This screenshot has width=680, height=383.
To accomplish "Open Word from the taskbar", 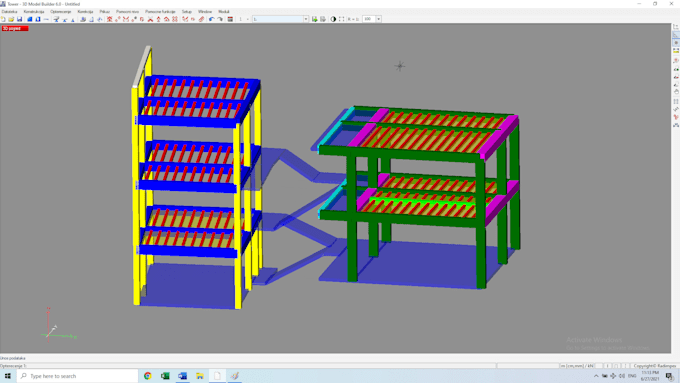I will tap(183, 376).
